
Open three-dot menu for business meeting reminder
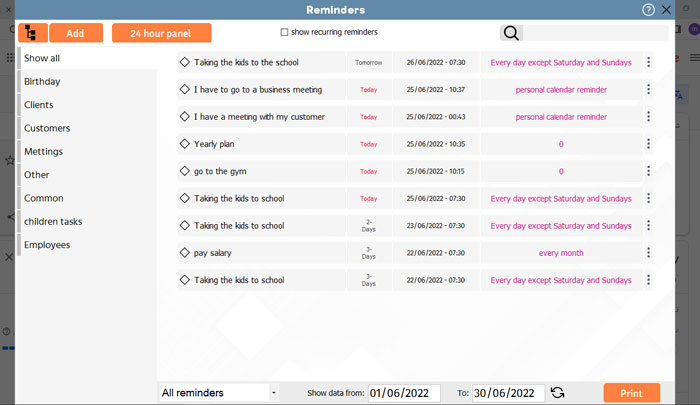click(648, 89)
